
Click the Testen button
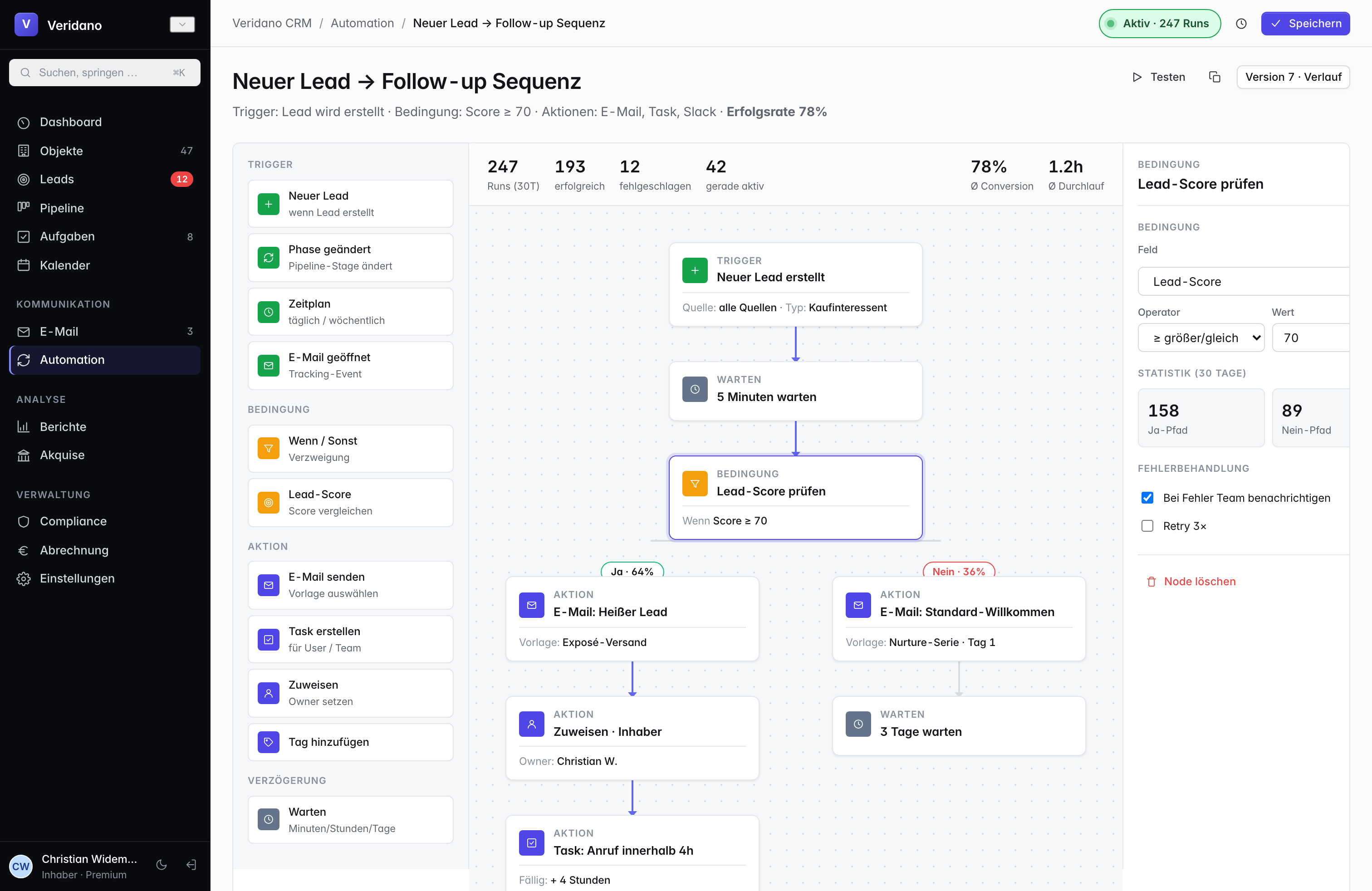(1159, 77)
